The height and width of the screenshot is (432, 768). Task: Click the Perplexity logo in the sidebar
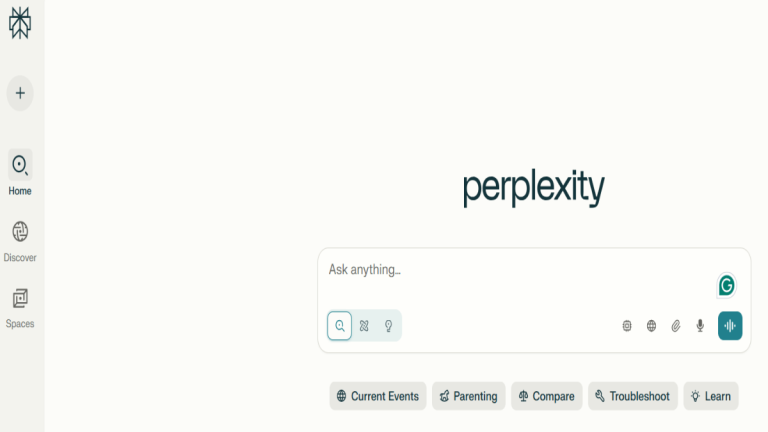20,22
